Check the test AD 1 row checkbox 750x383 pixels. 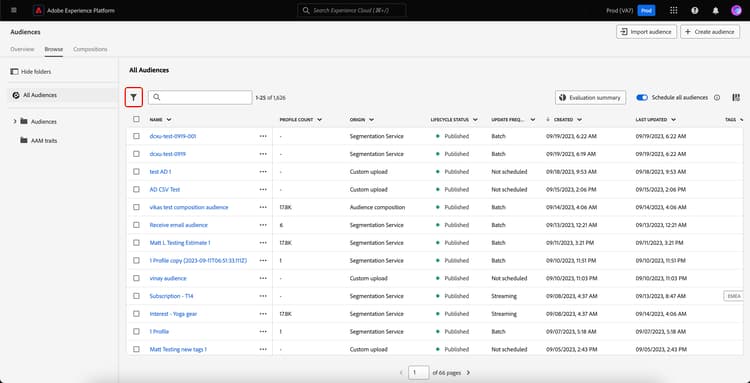click(x=136, y=172)
